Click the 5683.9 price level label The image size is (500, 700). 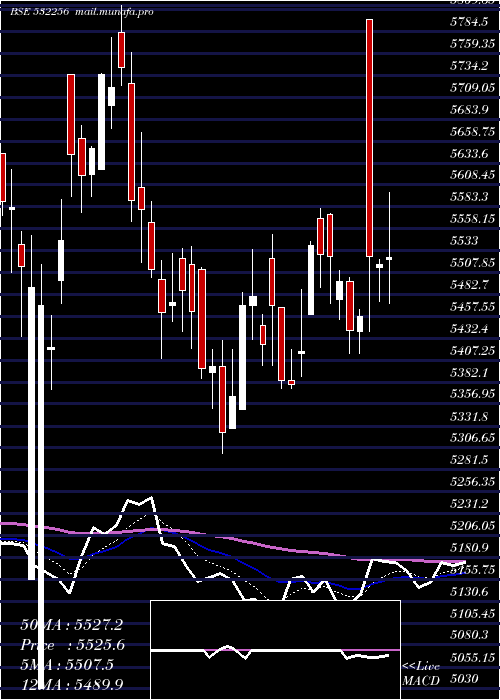point(469,109)
